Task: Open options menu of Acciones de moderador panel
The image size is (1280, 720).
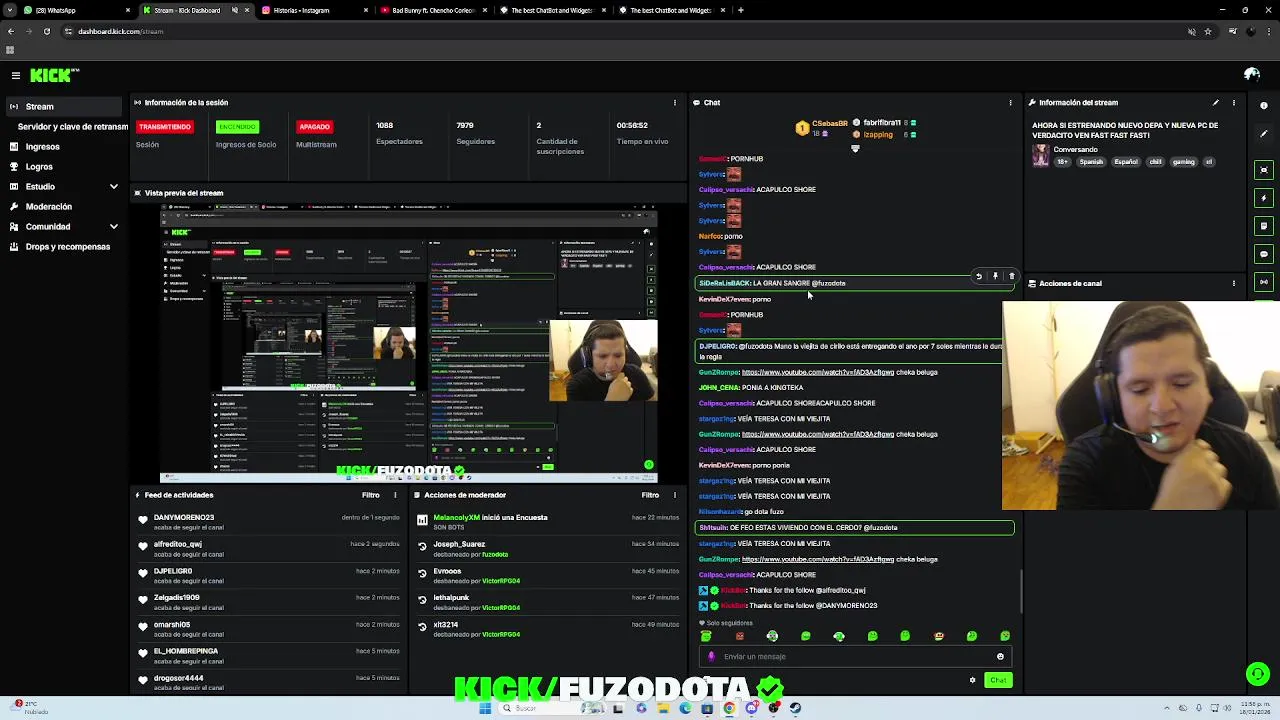Action: [x=675, y=495]
